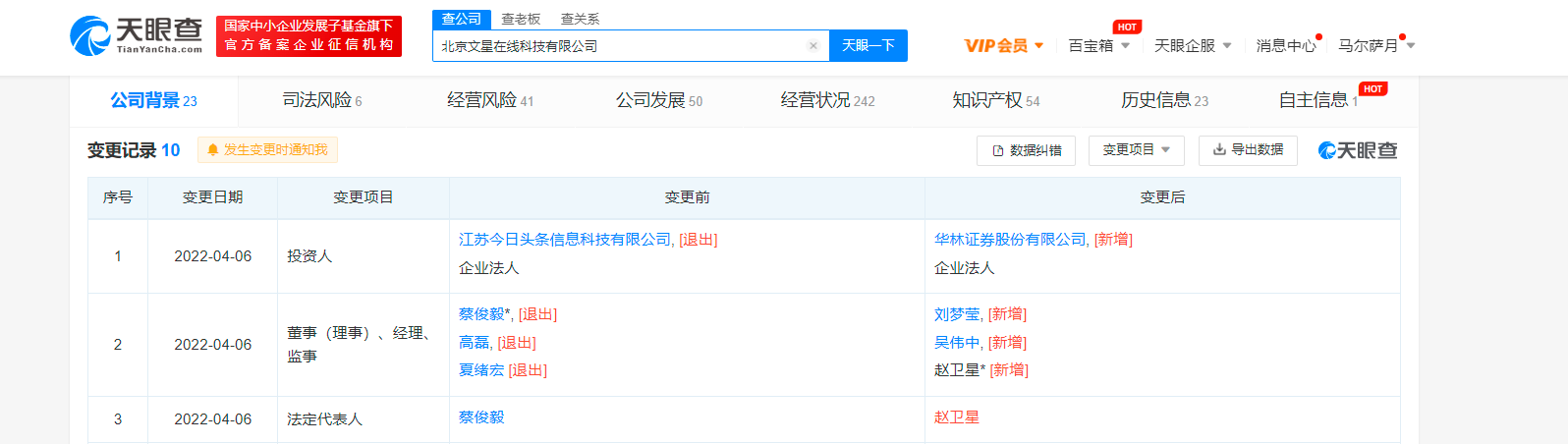Switch to the 查关系 search tab

[580, 19]
